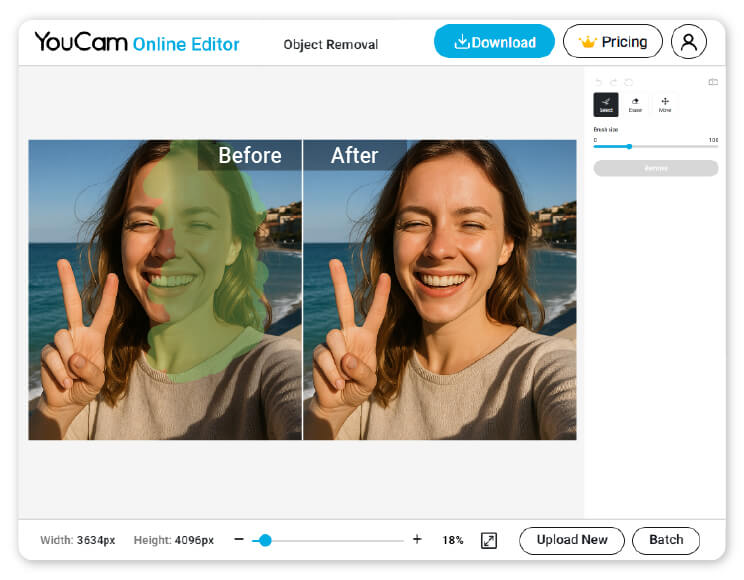Viewport: 744px width, 580px height.
Task: Open Batch processing
Action: [x=666, y=540]
